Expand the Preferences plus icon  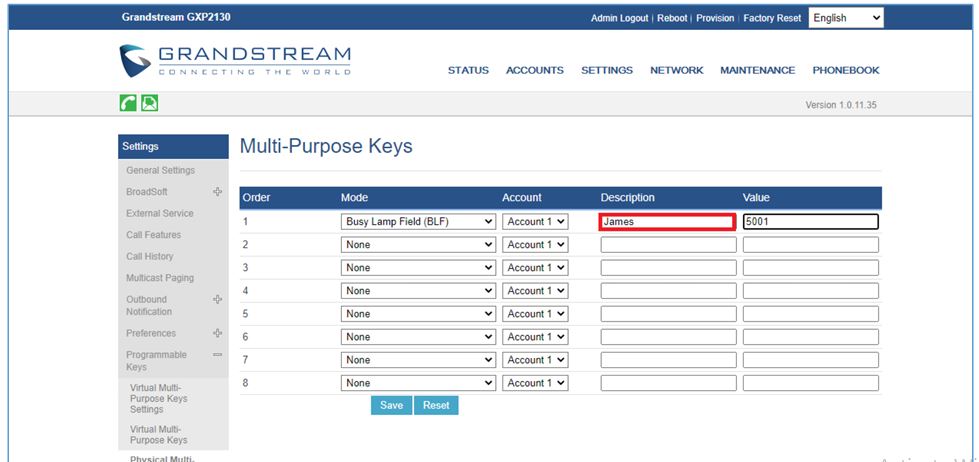(217, 334)
